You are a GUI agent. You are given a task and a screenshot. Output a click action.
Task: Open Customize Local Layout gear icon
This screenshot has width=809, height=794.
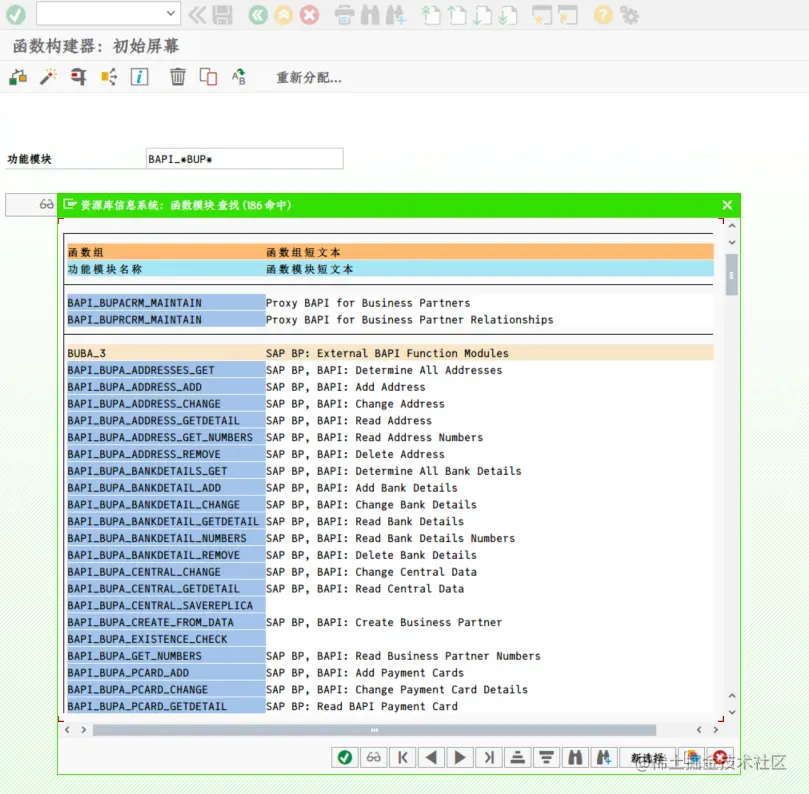pos(629,15)
